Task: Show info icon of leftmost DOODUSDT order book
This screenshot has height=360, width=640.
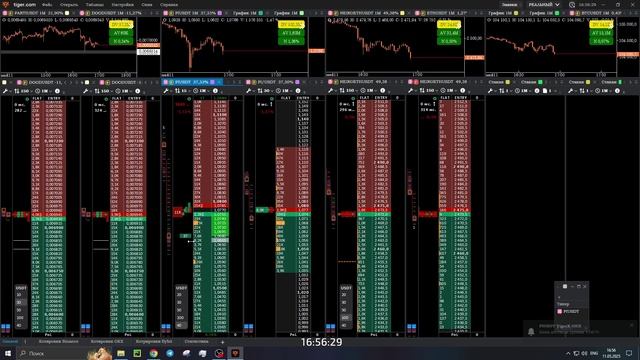Action: coord(57,91)
